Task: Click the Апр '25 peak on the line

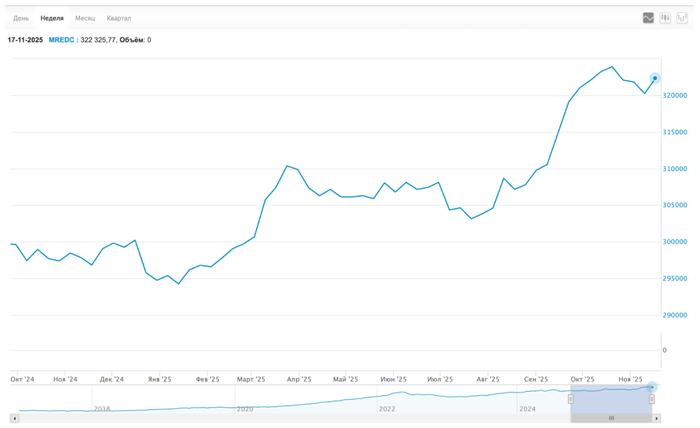Action: 287,166
